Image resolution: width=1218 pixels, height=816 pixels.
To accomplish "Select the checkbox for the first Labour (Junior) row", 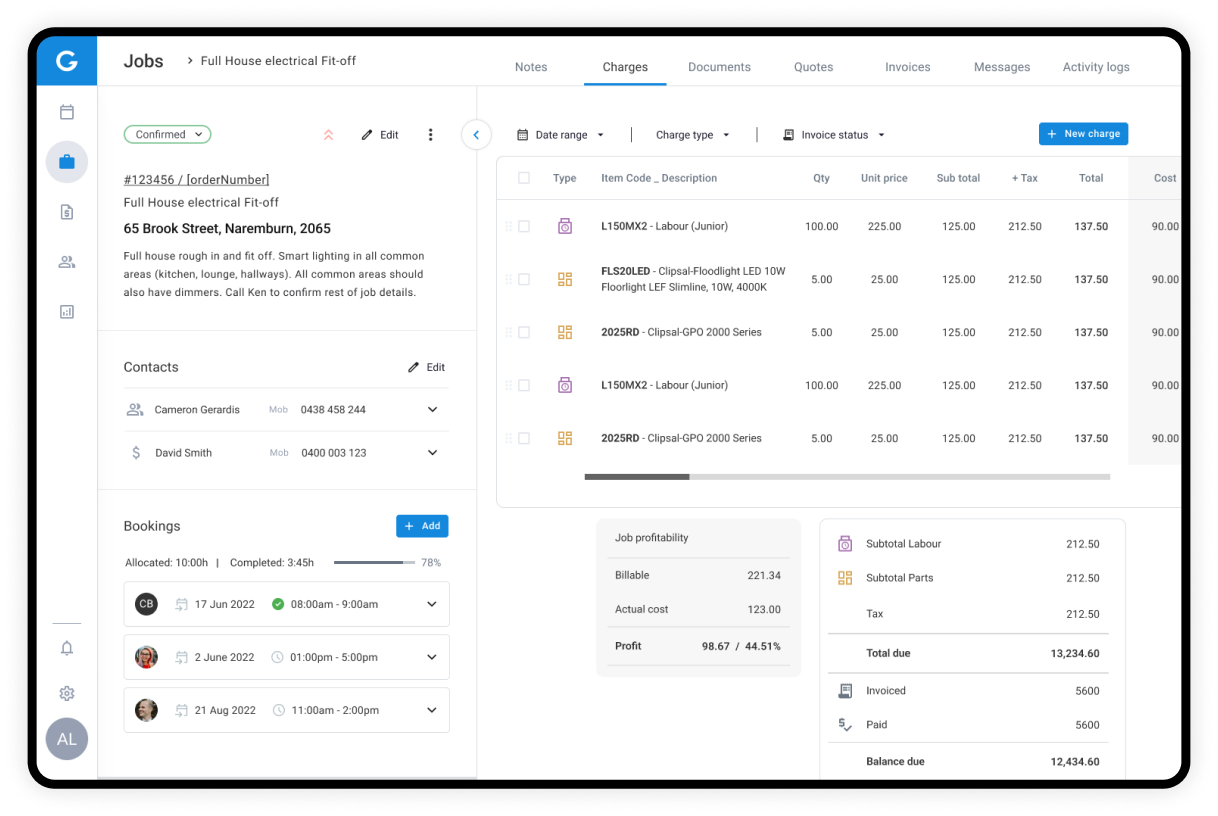I will (x=524, y=227).
